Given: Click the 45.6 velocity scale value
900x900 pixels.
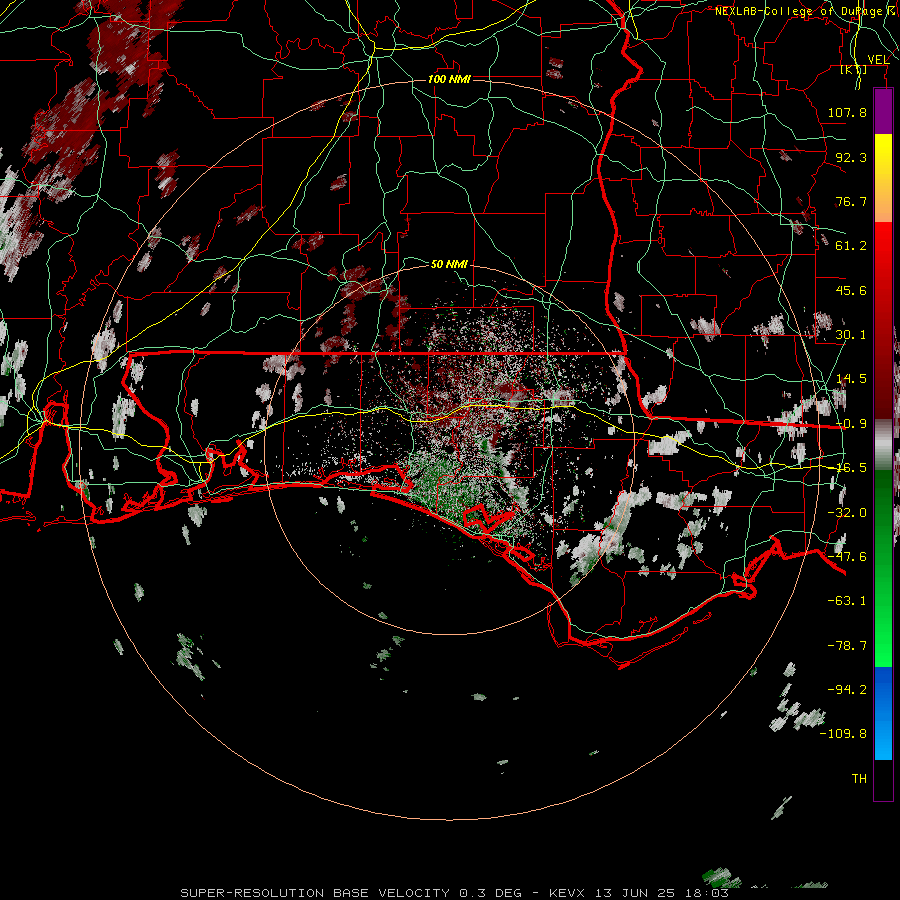Looking at the screenshot, I should click(x=851, y=290).
